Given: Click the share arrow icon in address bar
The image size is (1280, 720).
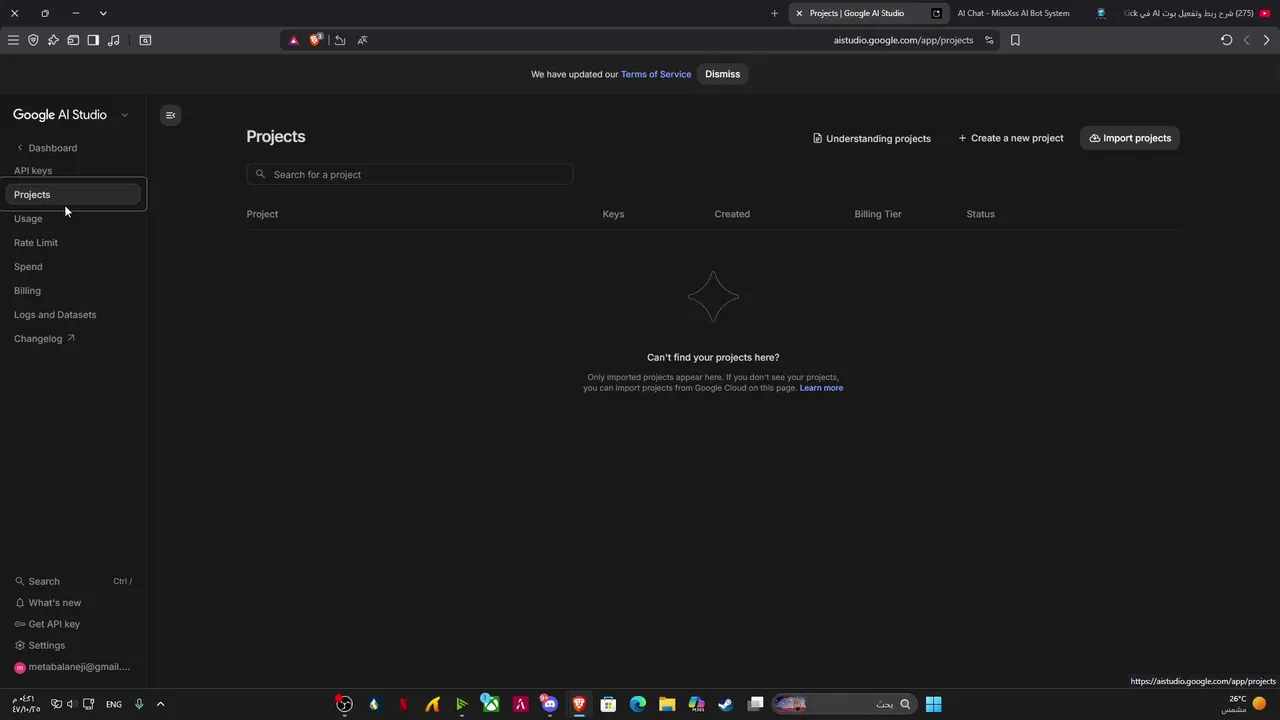Looking at the screenshot, I should coord(340,40).
